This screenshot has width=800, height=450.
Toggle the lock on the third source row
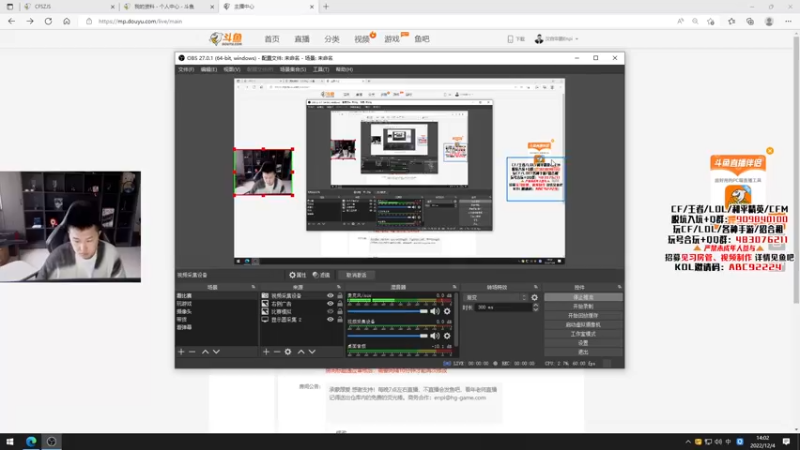click(340, 311)
